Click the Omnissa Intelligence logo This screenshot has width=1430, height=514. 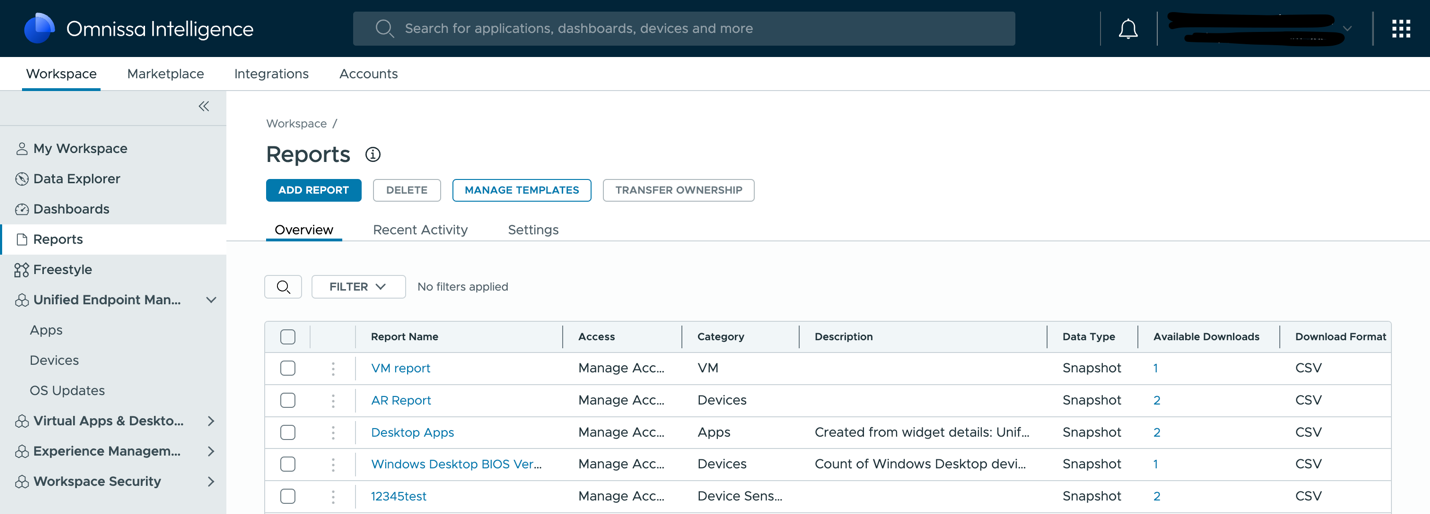[x=40, y=29]
